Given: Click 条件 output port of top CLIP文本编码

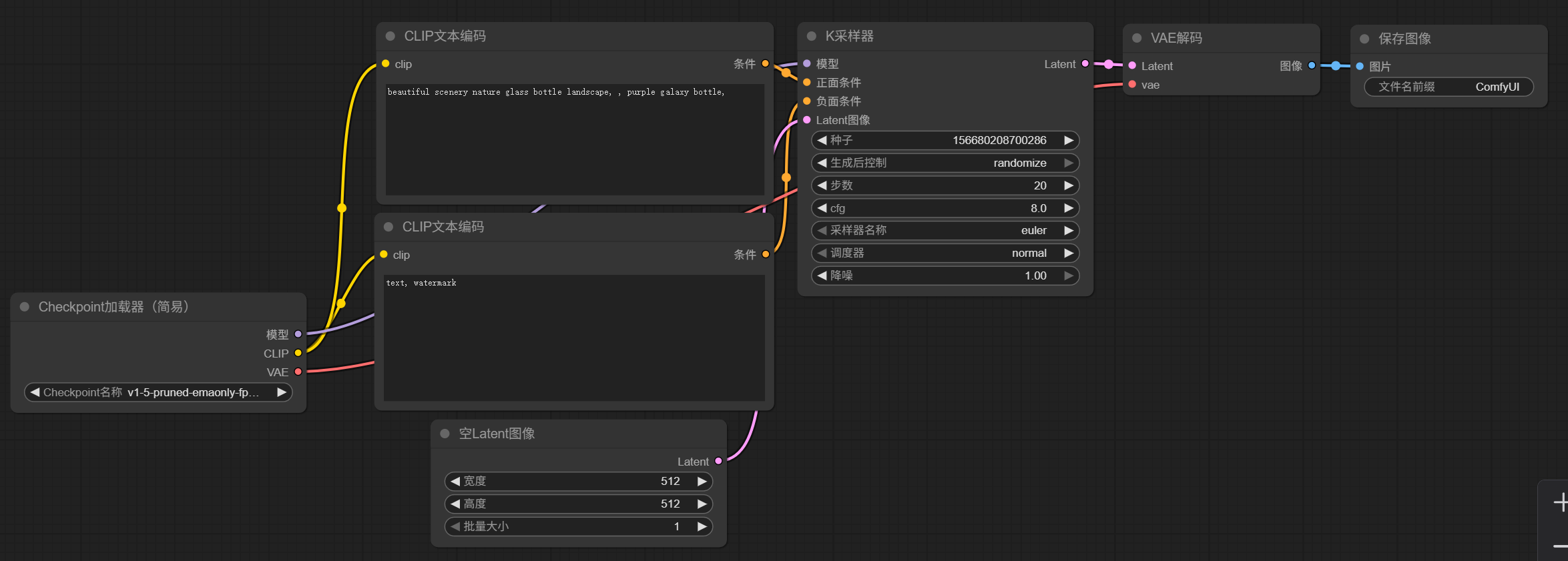Looking at the screenshot, I should [766, 63].
